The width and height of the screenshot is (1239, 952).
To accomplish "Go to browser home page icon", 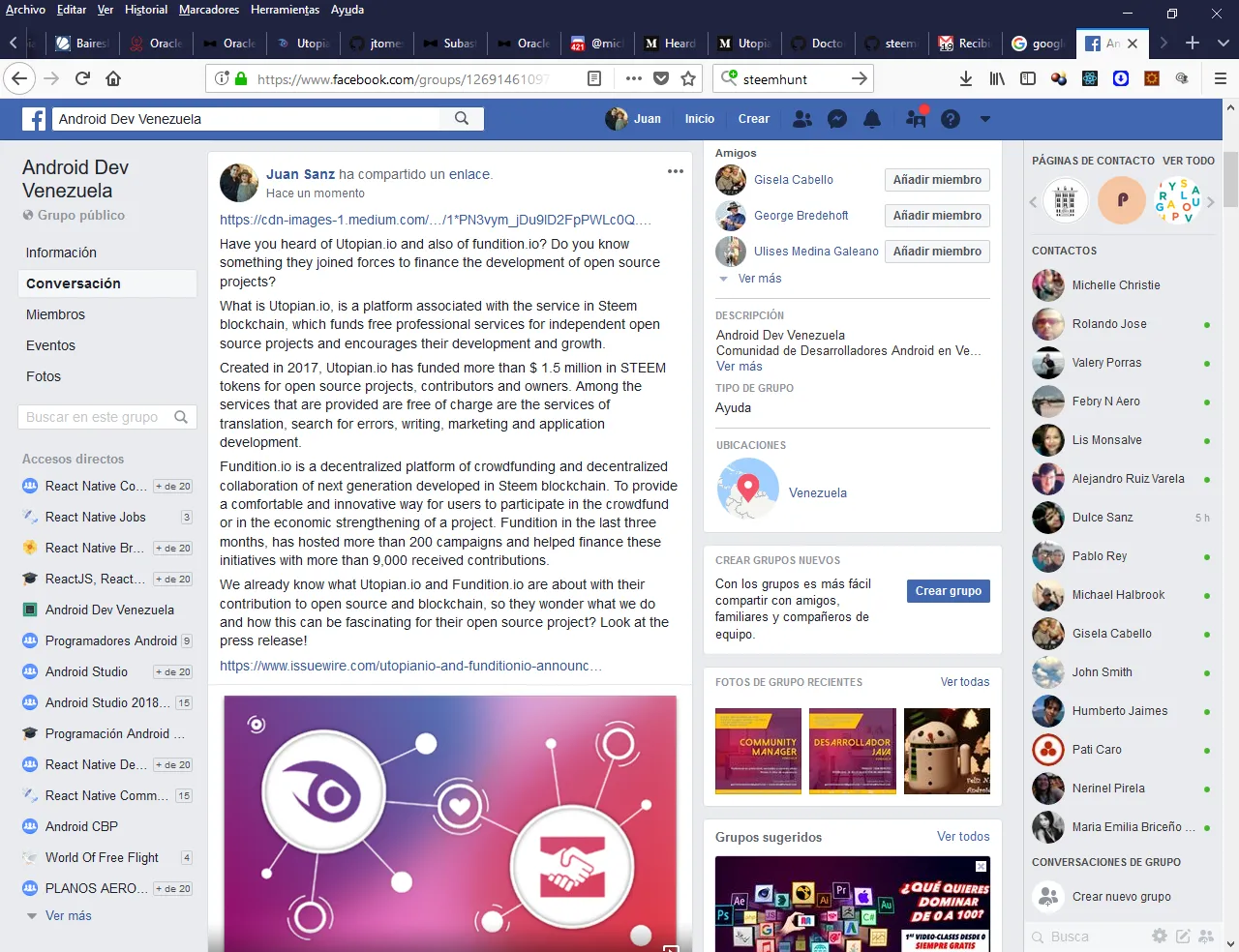I will click(x=113, y=78).
